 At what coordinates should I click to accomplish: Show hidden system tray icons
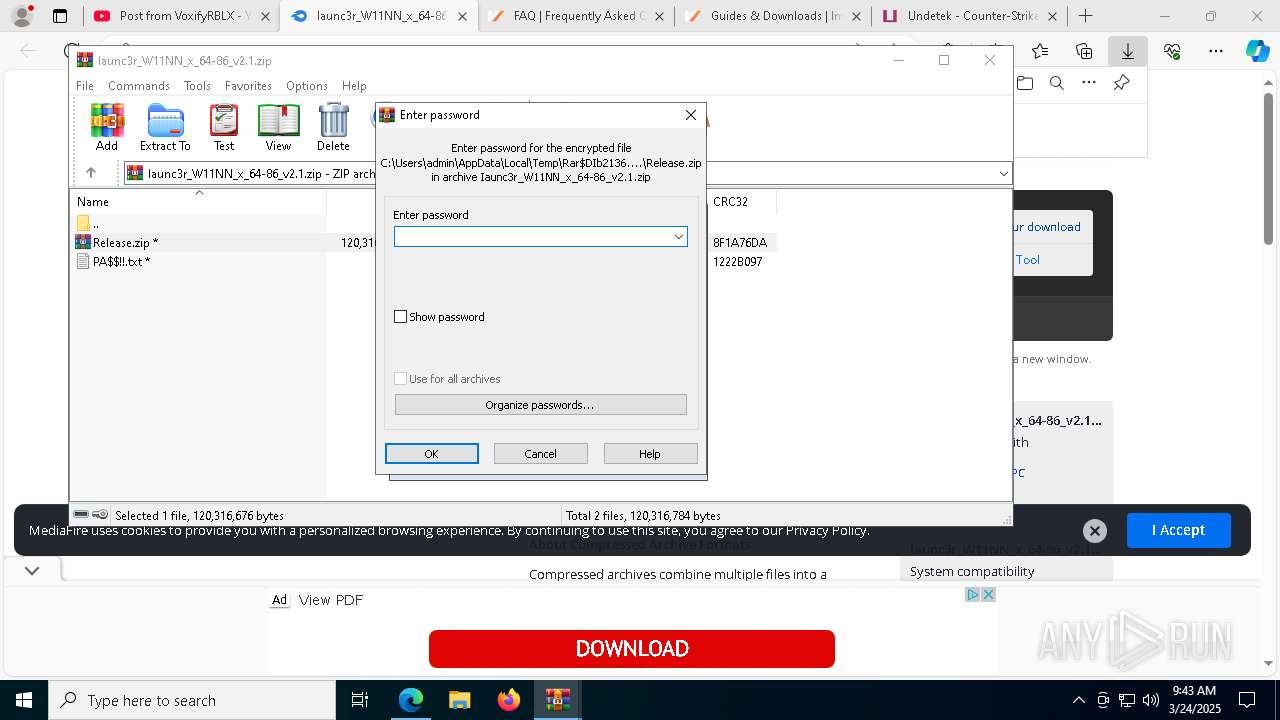(1078, 700)
